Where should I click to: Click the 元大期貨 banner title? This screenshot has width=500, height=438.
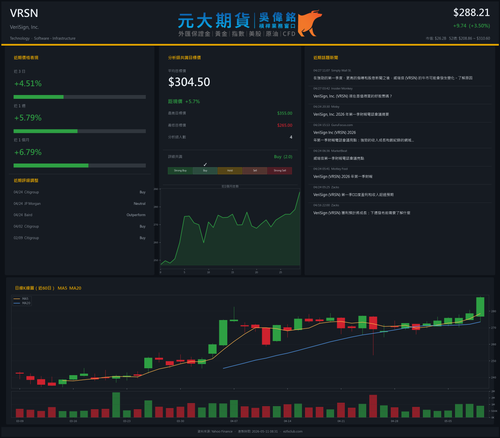point(214,21)
